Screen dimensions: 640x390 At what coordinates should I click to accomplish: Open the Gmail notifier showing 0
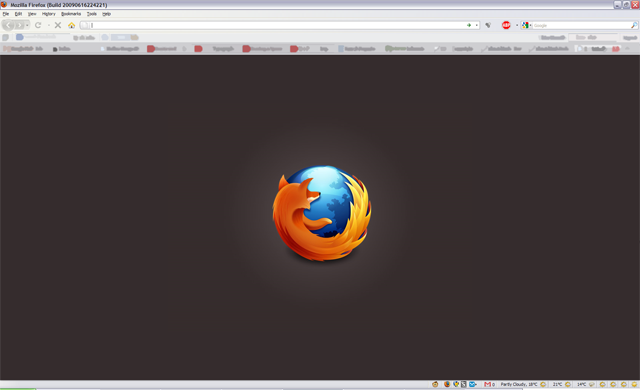pos(489,384)
